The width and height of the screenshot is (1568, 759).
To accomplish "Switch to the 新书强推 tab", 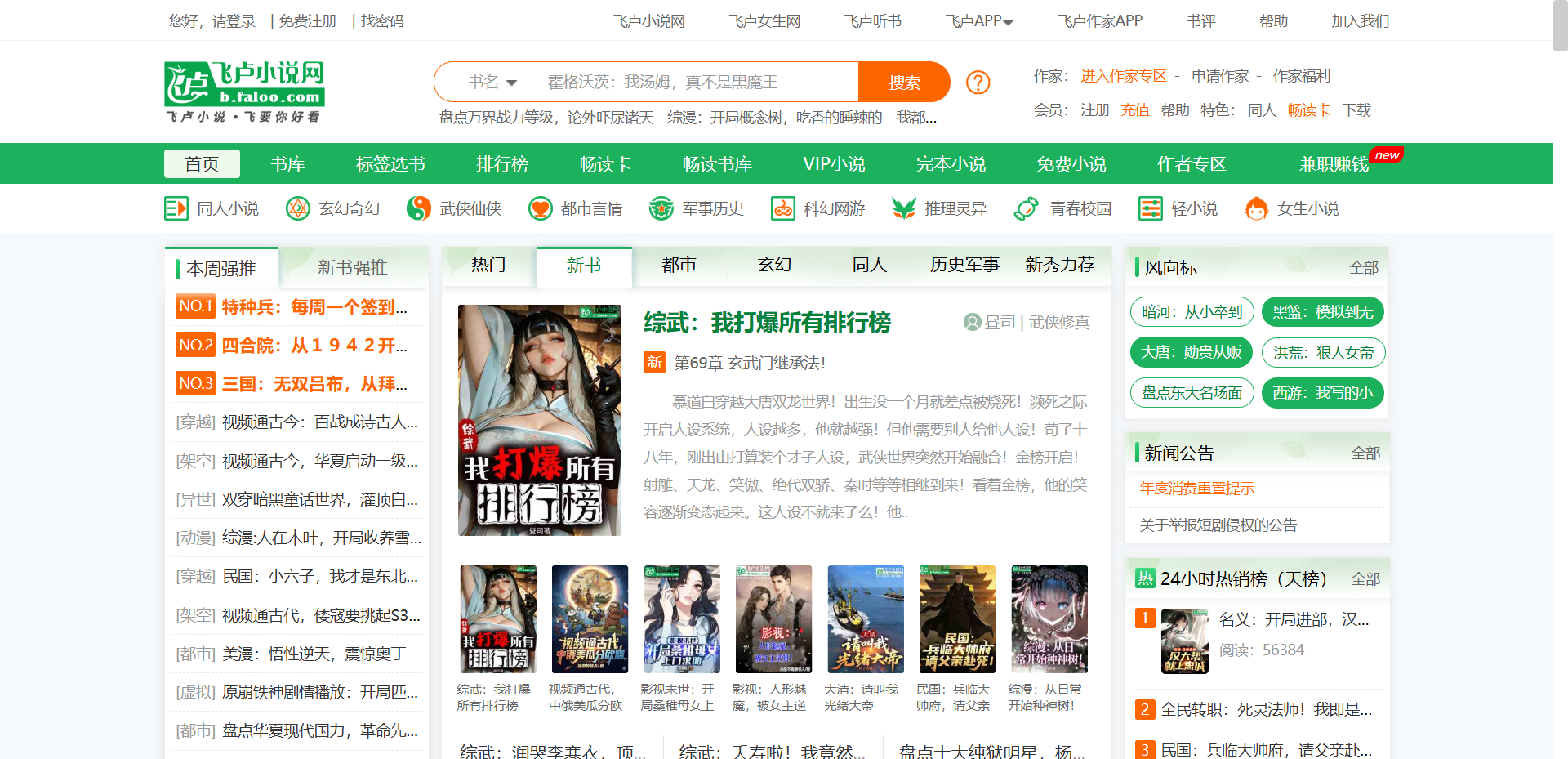I will click(354, 267).
